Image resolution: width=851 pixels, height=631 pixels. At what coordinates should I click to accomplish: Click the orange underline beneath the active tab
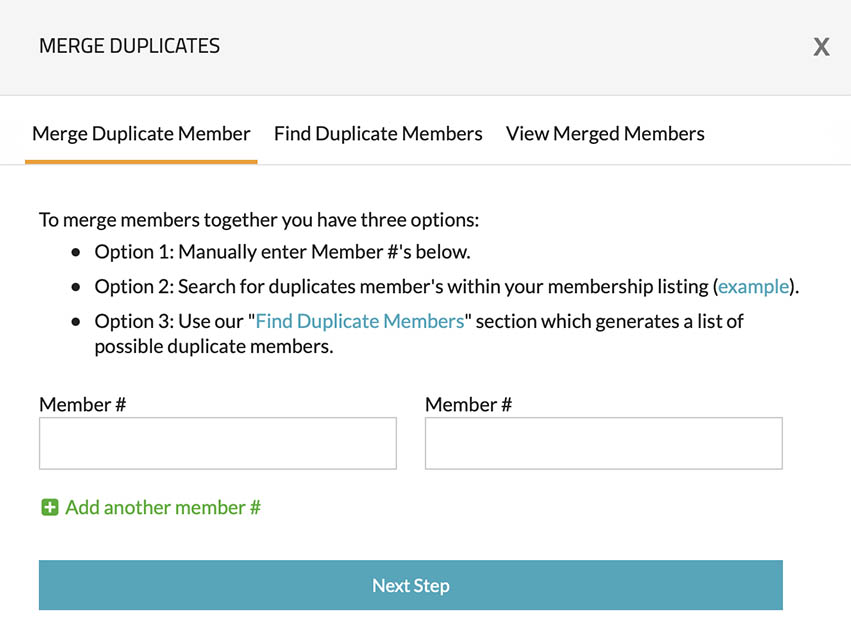point(141,162)
